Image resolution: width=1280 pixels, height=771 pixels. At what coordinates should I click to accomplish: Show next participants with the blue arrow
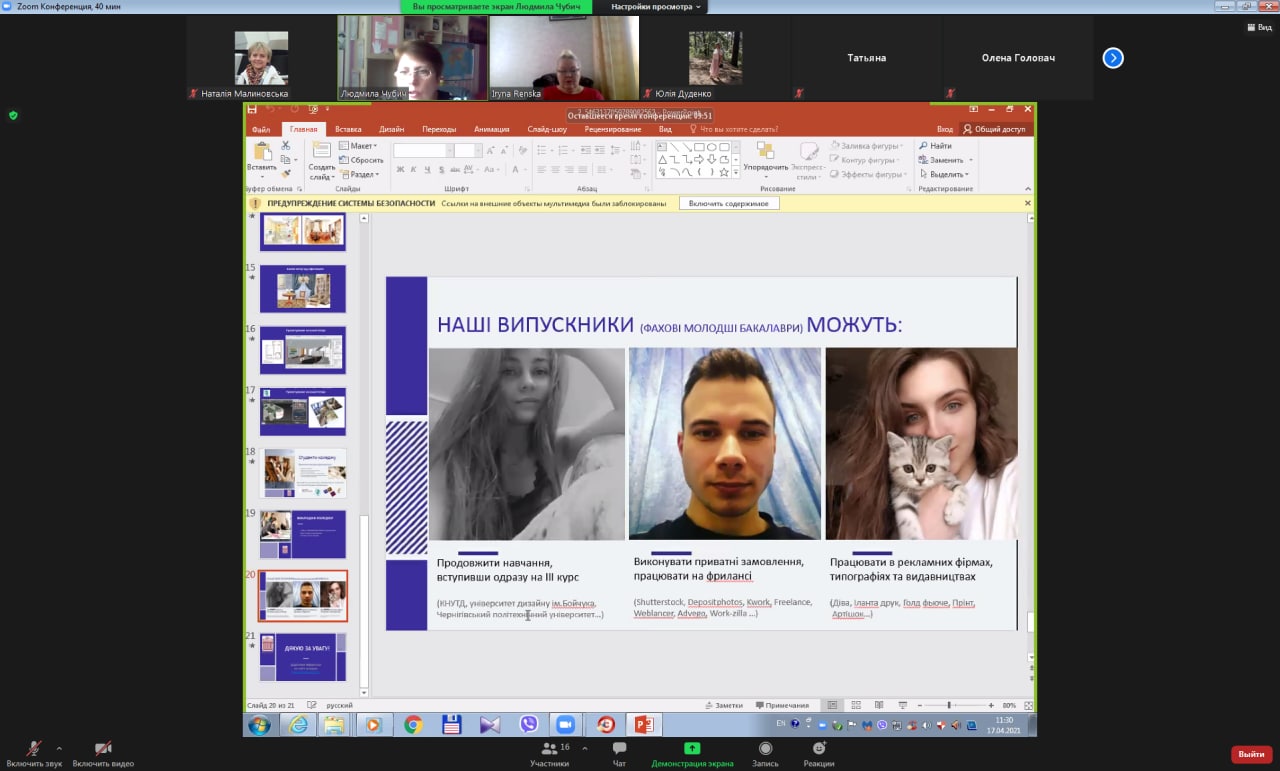pyautogui.click(x=1113, y=58)
